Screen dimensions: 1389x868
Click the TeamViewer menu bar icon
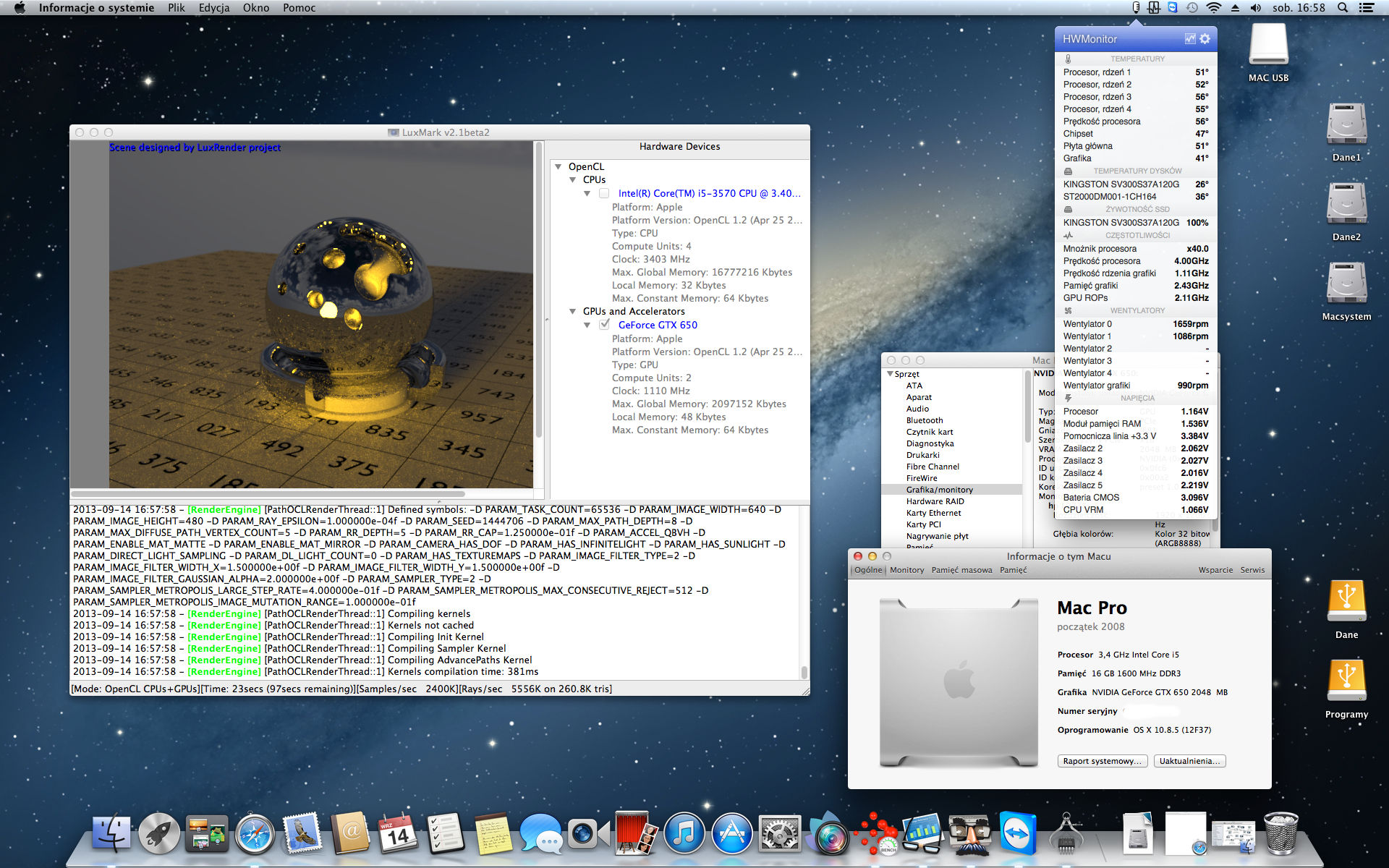[x=1173, y=8]
